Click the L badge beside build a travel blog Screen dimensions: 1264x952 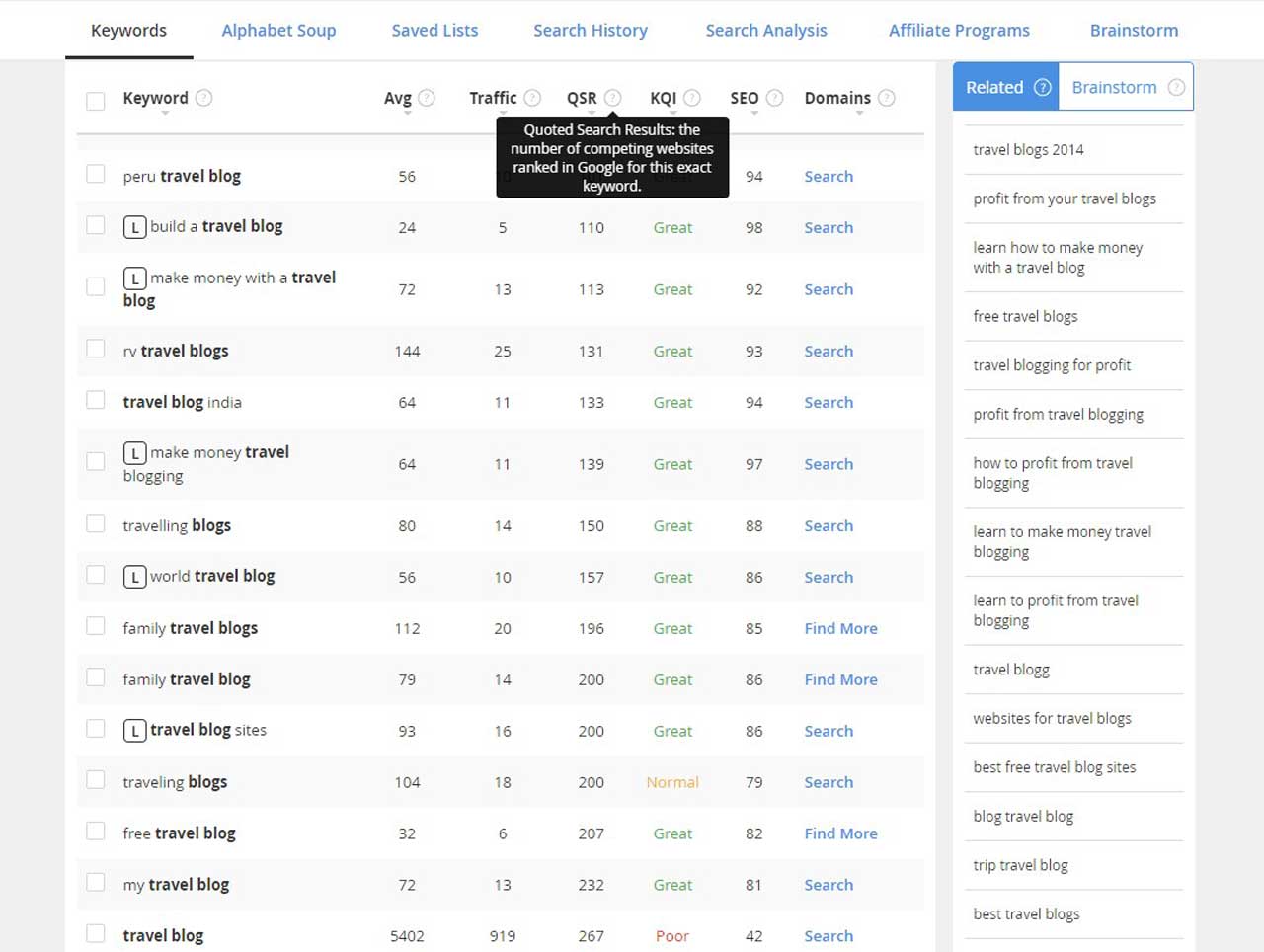pyautogui.click(x=135, y=227)
